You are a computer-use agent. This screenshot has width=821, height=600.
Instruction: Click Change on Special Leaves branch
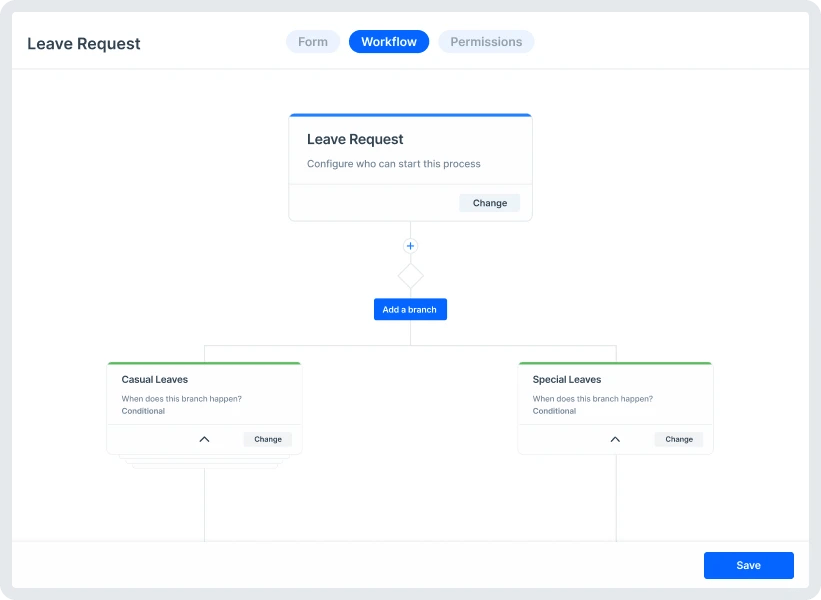tap(679, 439)
